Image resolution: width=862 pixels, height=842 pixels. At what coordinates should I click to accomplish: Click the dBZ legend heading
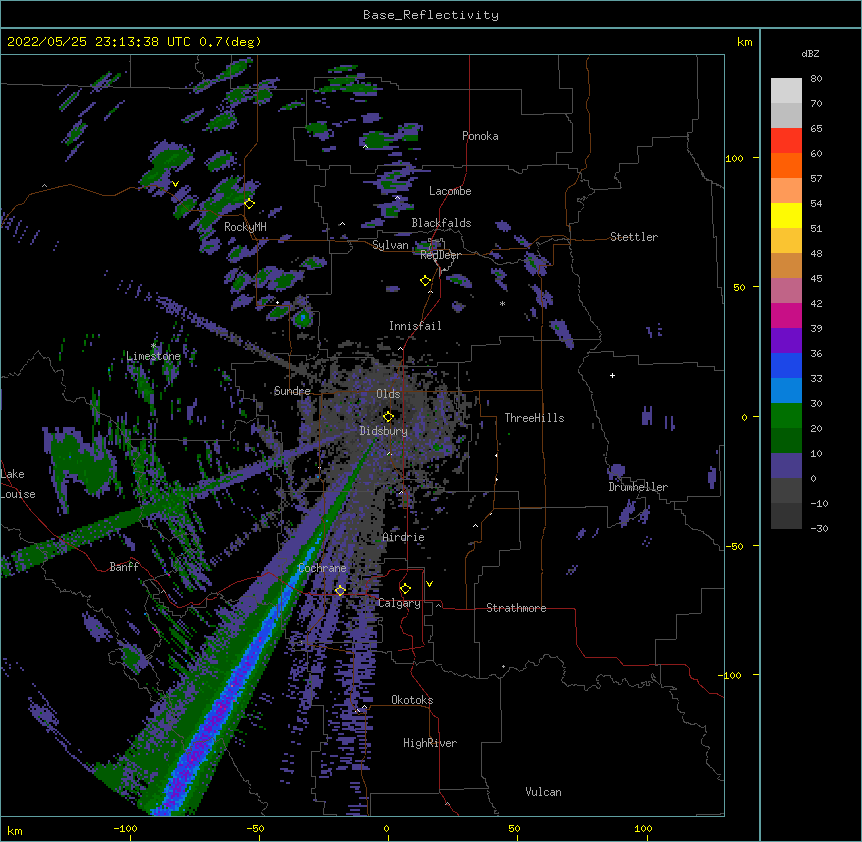pos(810,53)
